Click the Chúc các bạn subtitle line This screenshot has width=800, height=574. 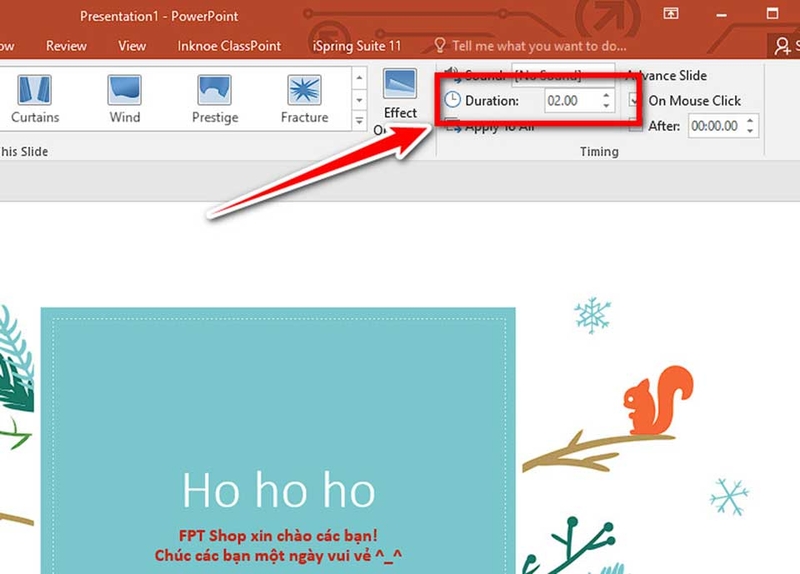click(x=278, y=555)
